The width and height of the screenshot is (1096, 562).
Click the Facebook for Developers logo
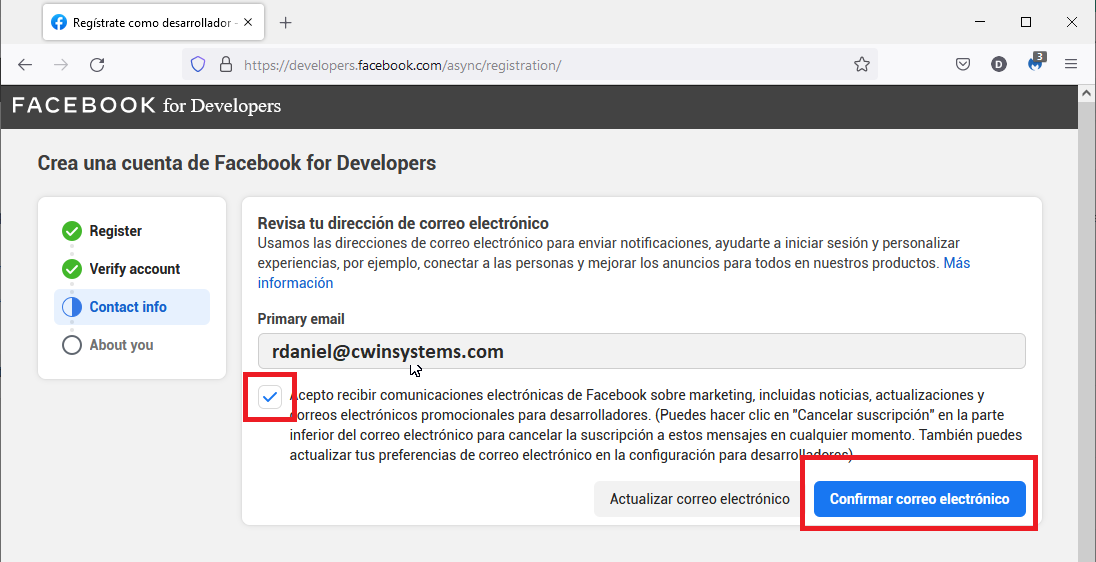click(146, 106)
